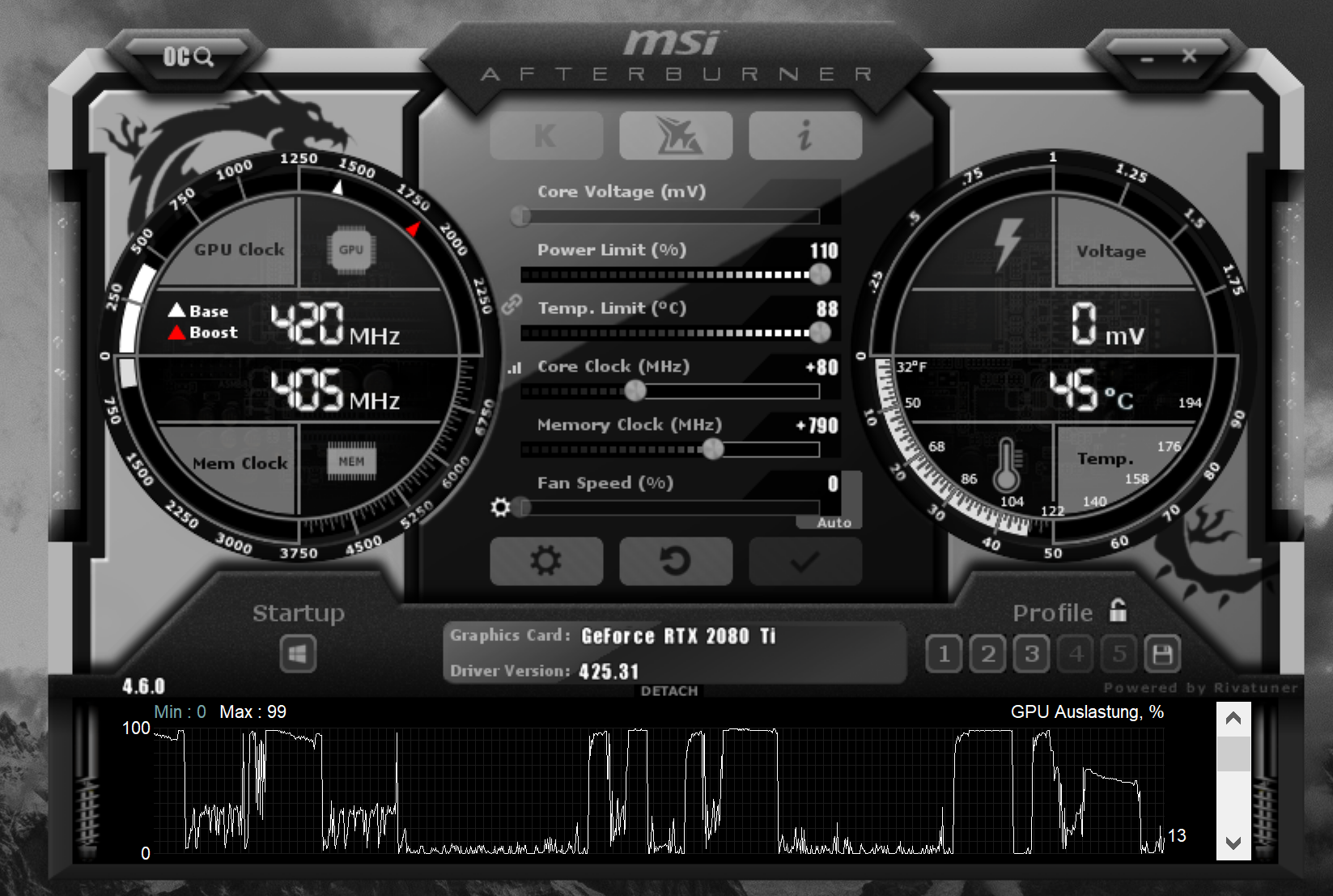Click the thermometer temperature icon
The height and width of the screenshot is (896, 1333).
point(1006,465)
